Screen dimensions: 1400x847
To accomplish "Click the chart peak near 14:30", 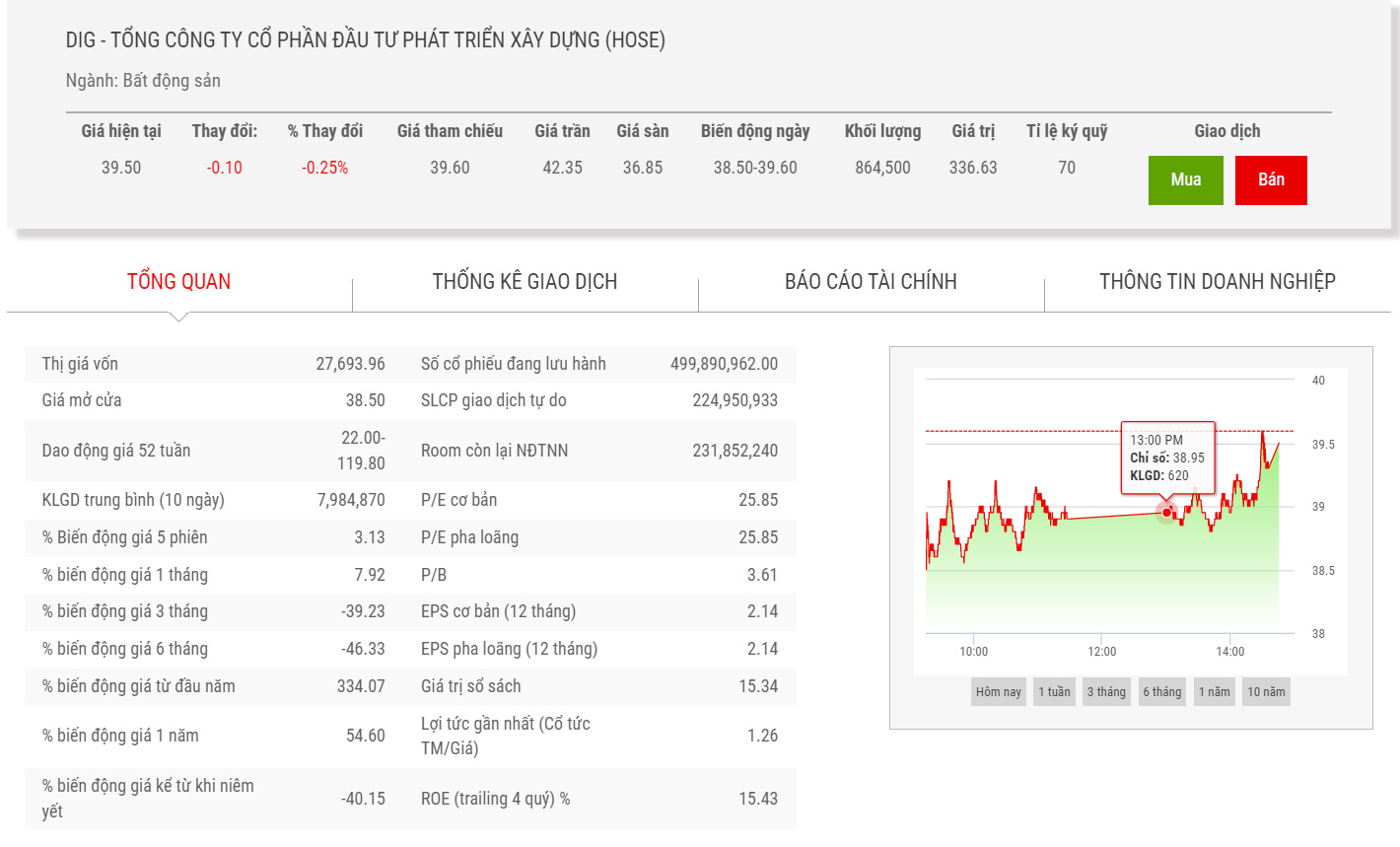I will point(1263,432).
